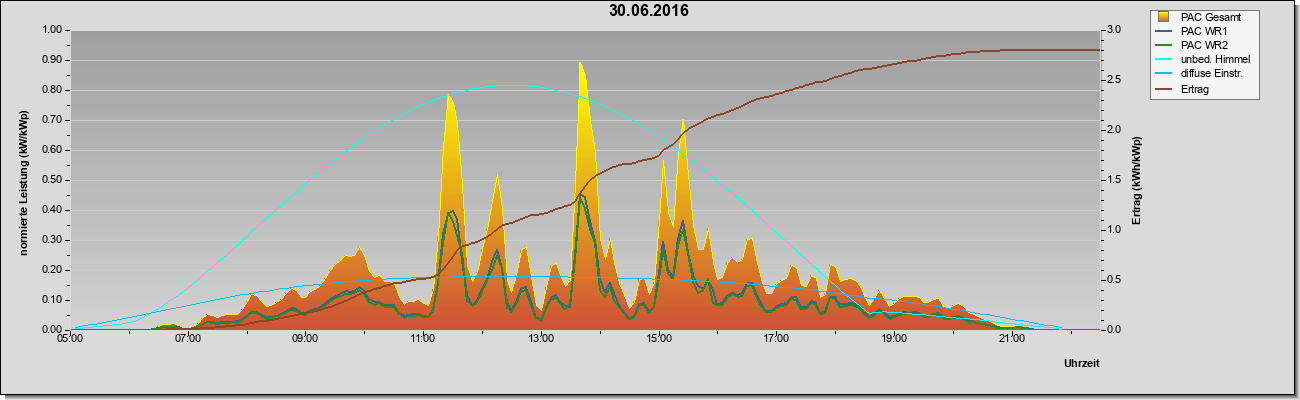Click the unbed. Himmel legend line
The height and width of the screenshot is (400, 1300).
click(x=1165, y=59)
